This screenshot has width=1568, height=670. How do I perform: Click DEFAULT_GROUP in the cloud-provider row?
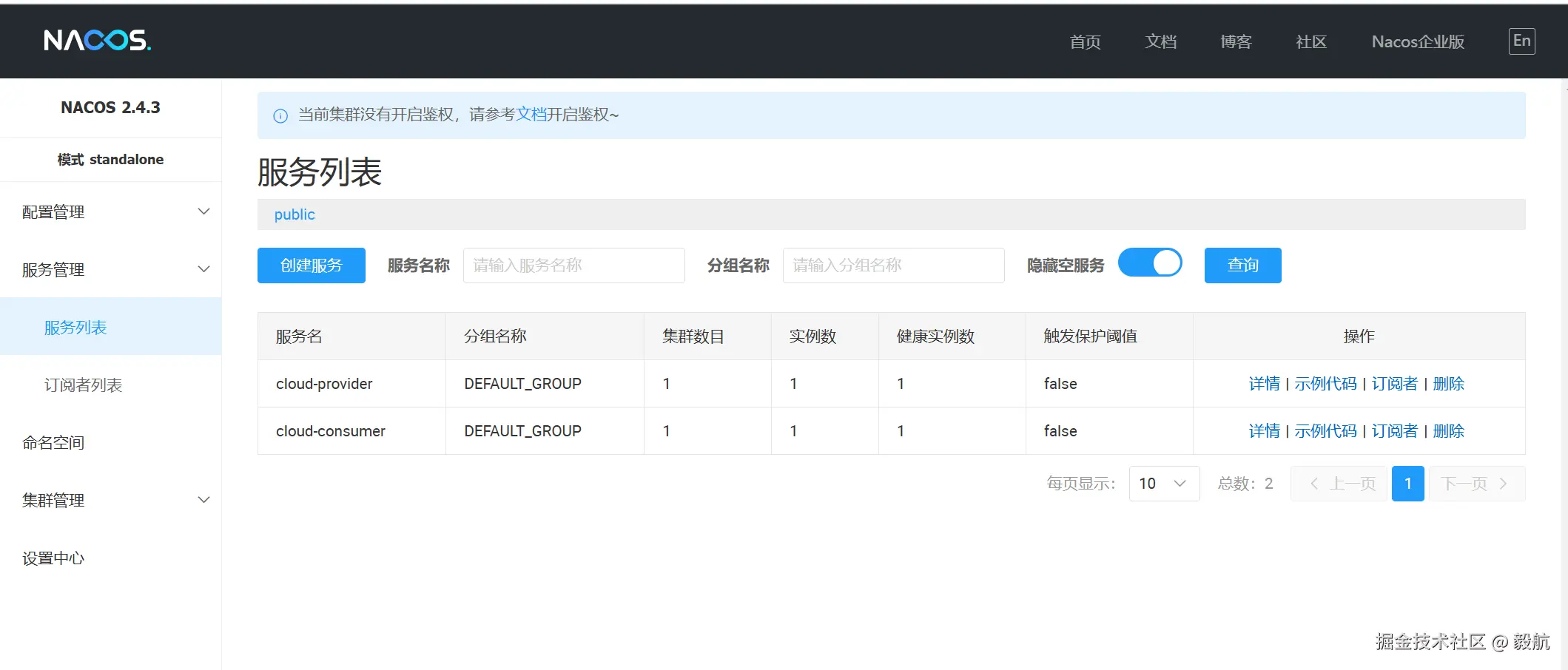[x=522, y=384]
